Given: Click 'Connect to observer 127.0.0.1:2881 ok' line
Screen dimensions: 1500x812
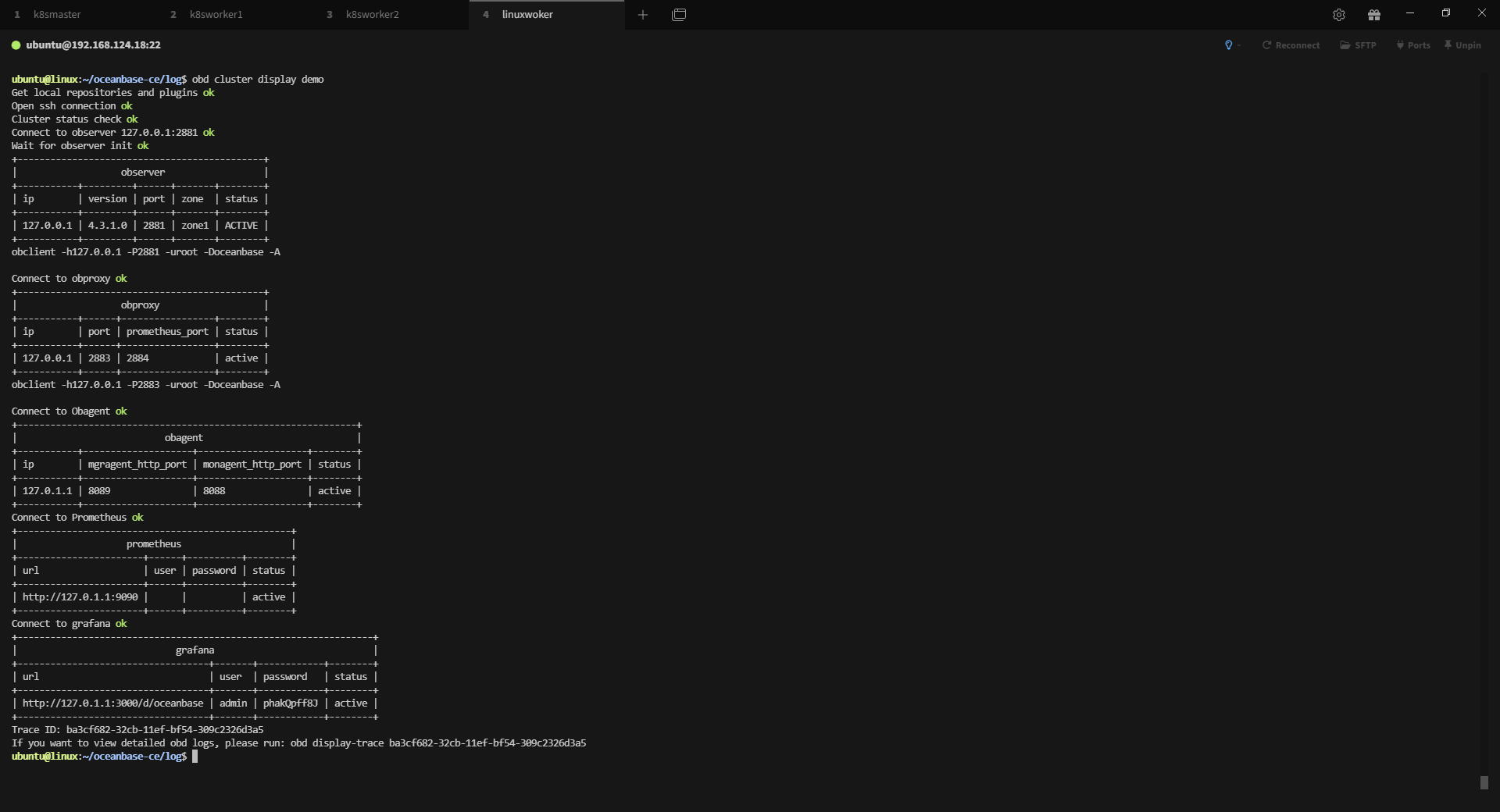Looking at the screenshot, I should pos(112,133).
